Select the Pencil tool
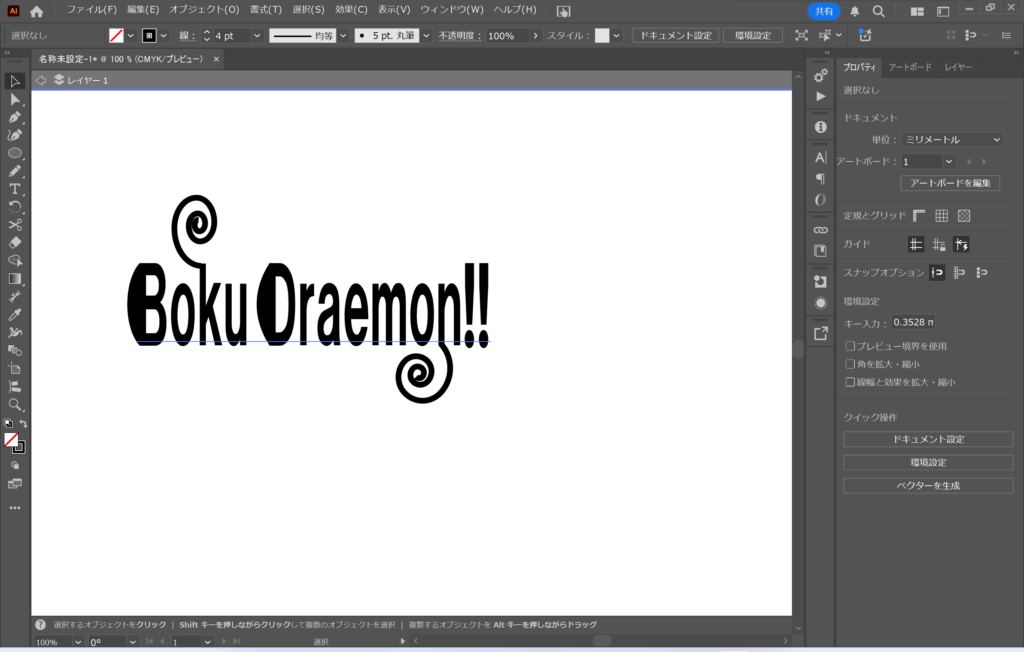Viewport: 1024px width, 652px height. [x=14, y=171]
